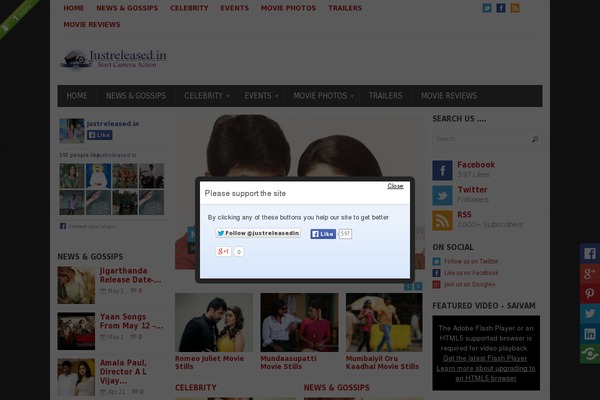Image resolution: width=600 pixels, height=400 pixels.
Task: Click the RSS sidebar title link
Action: [464, 215]
